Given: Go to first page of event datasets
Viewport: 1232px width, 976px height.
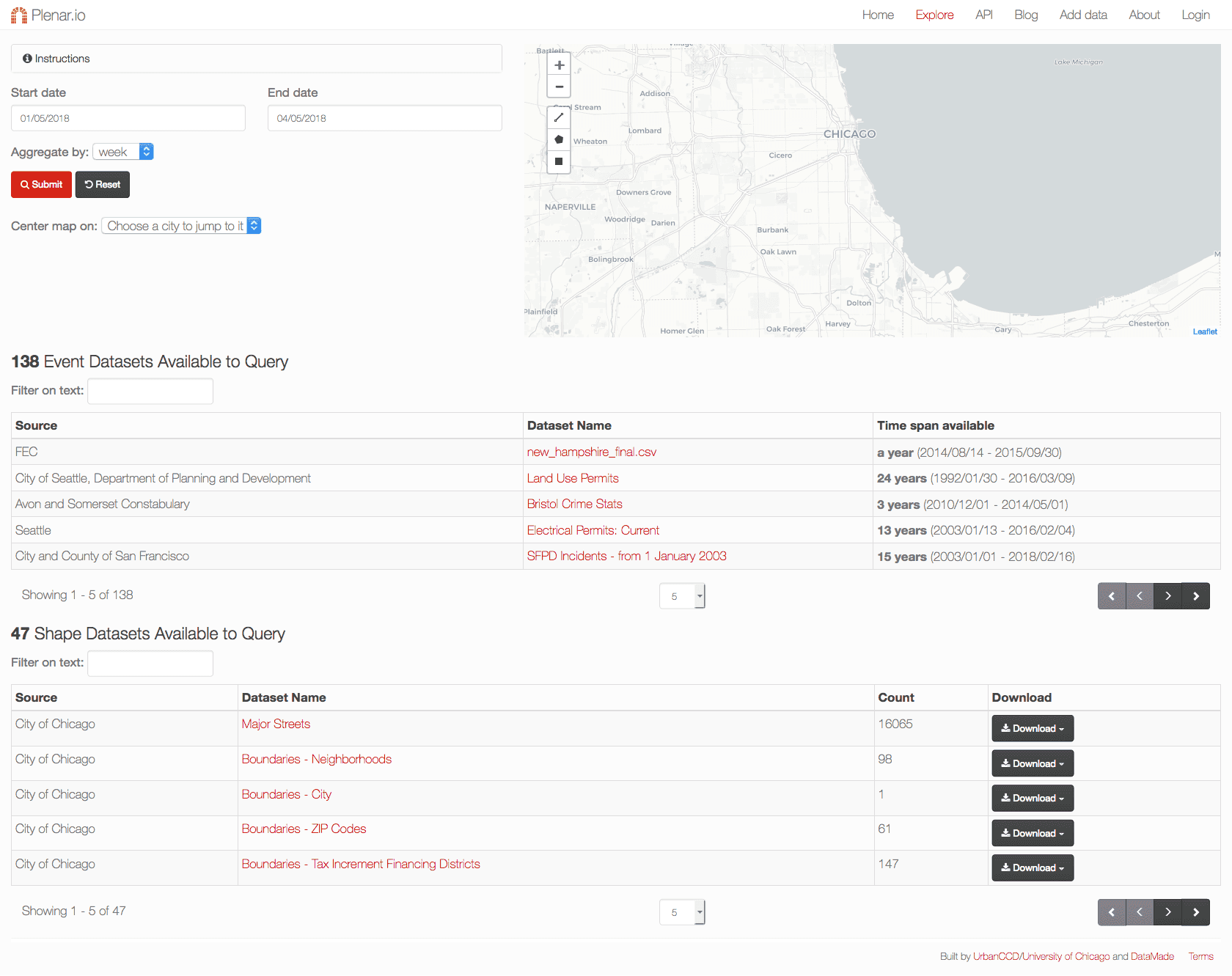Looking at the screenshot, I should (1112, 596).
